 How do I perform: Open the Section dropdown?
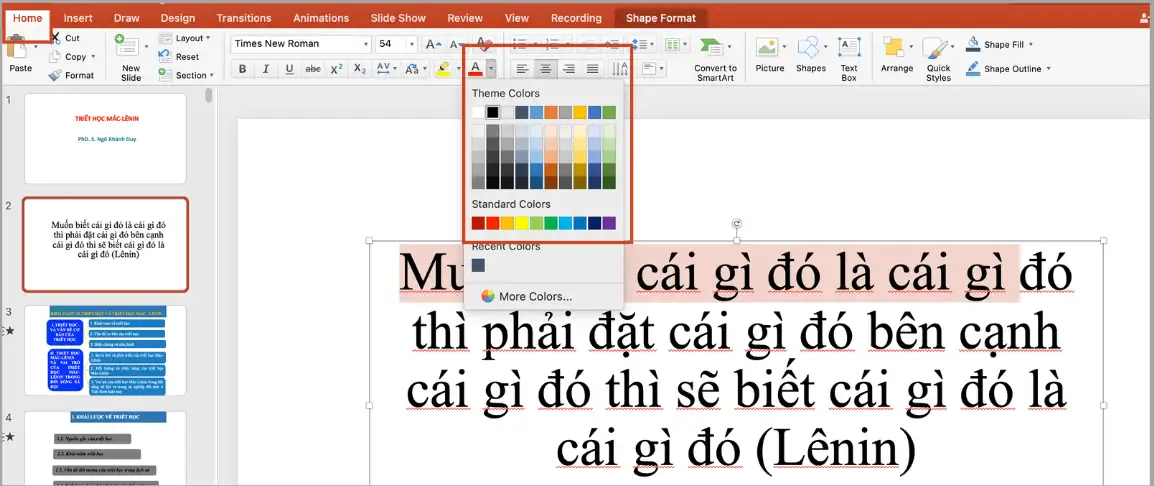tap(186, 75)
